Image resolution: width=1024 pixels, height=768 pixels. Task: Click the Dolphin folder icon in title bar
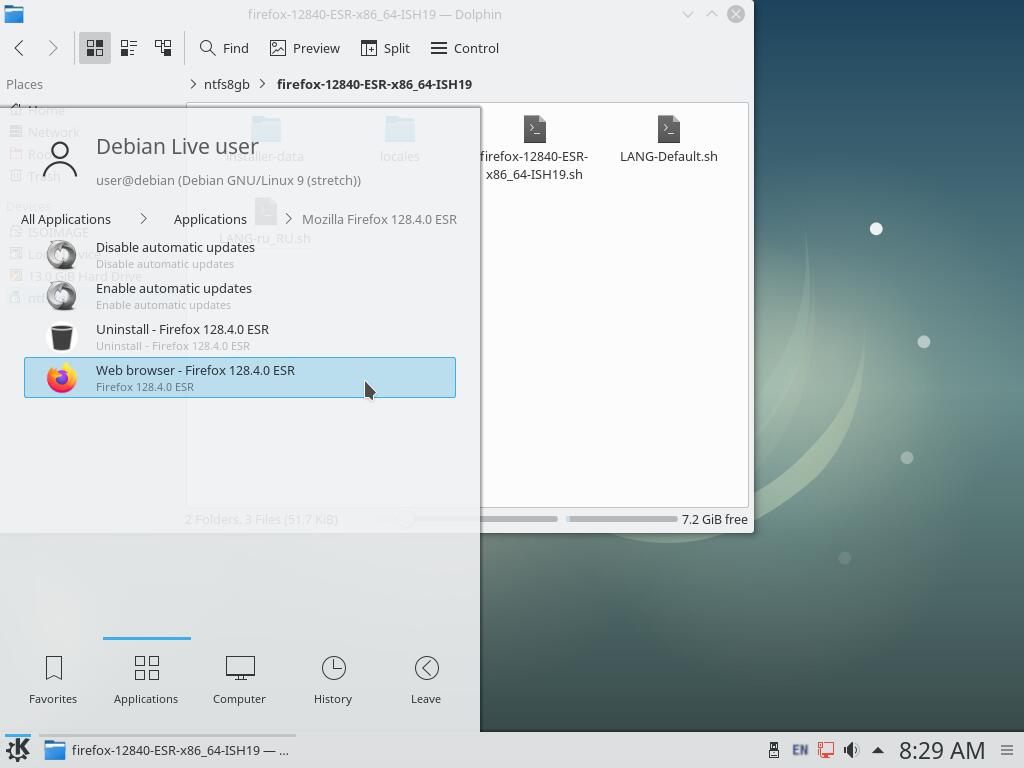pyautogui.click(x=14, y=14)
